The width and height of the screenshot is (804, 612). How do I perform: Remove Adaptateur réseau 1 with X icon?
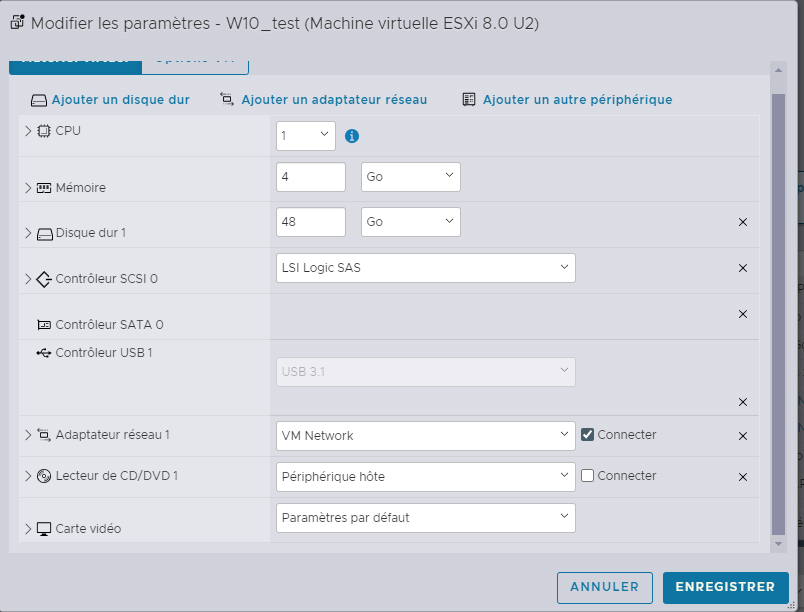pos(742,436)
